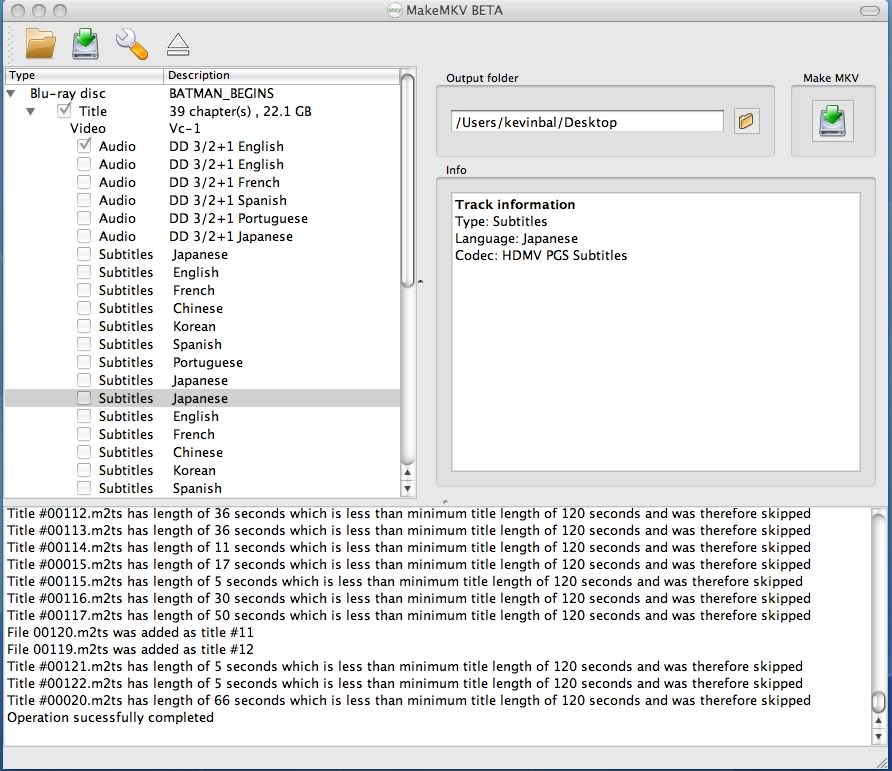Browse for output folder using the folder icon
This screenshot has width=892, height=771.
click(746, 121)
